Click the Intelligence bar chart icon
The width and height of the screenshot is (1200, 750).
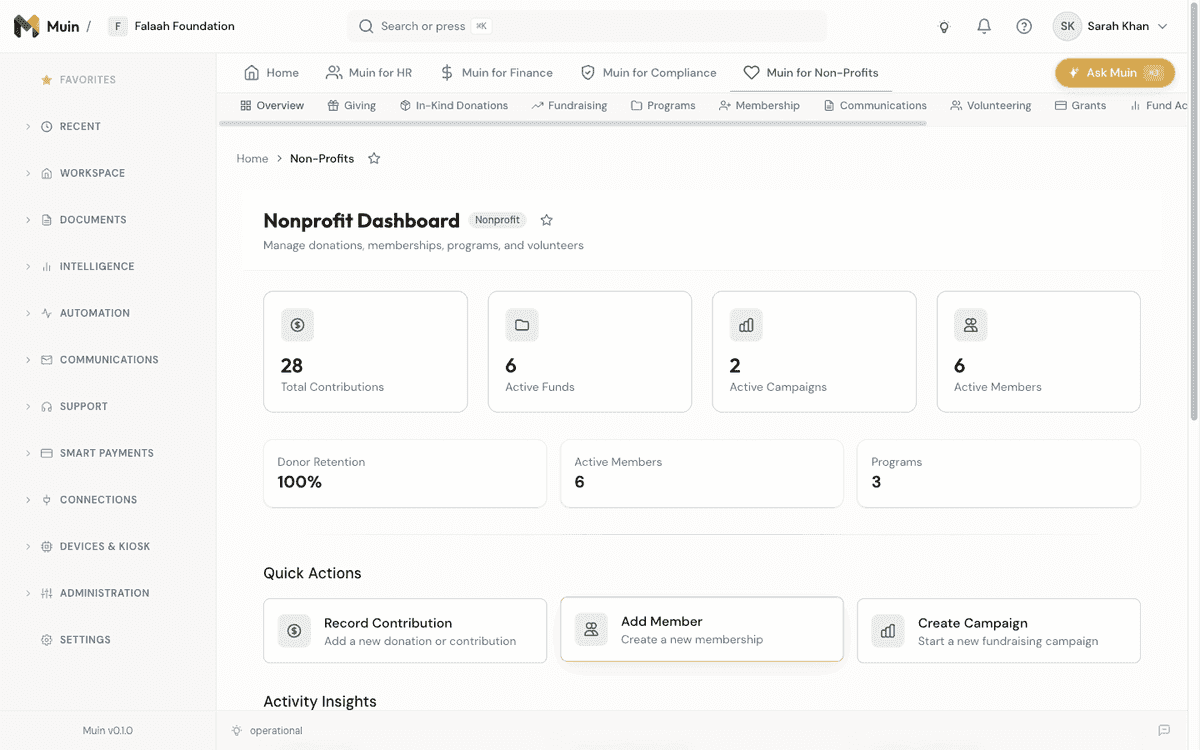click(x=46, y=267)
